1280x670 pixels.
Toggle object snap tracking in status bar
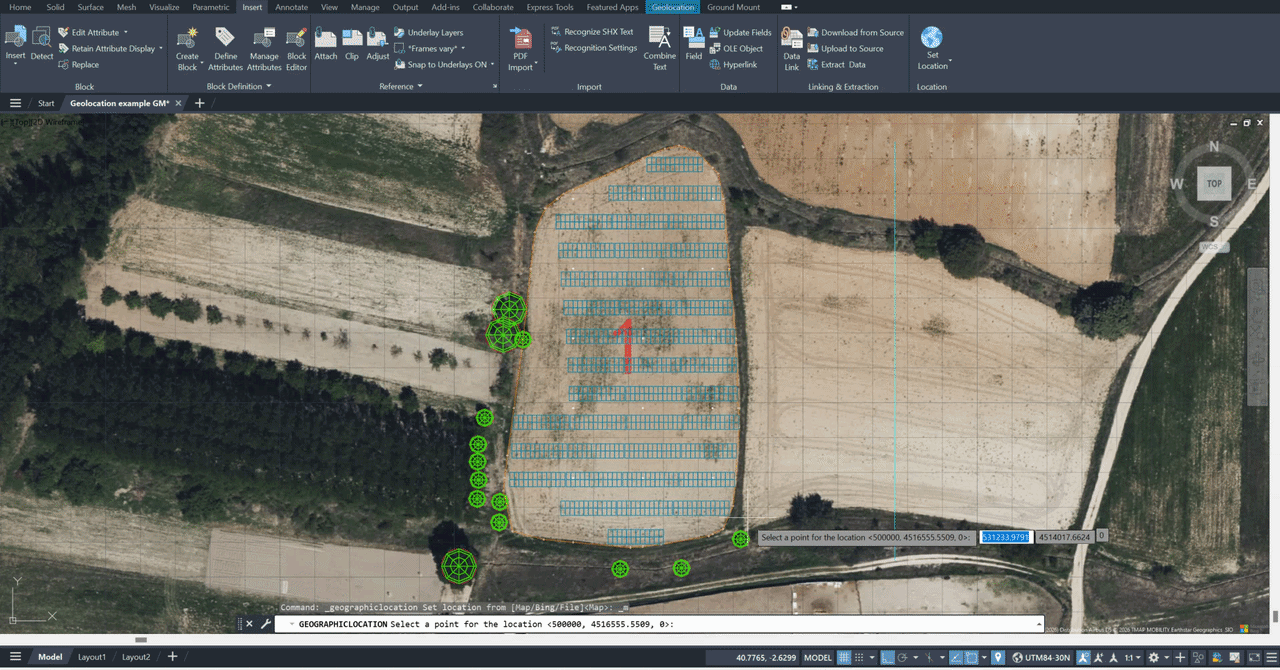[956, 657]
